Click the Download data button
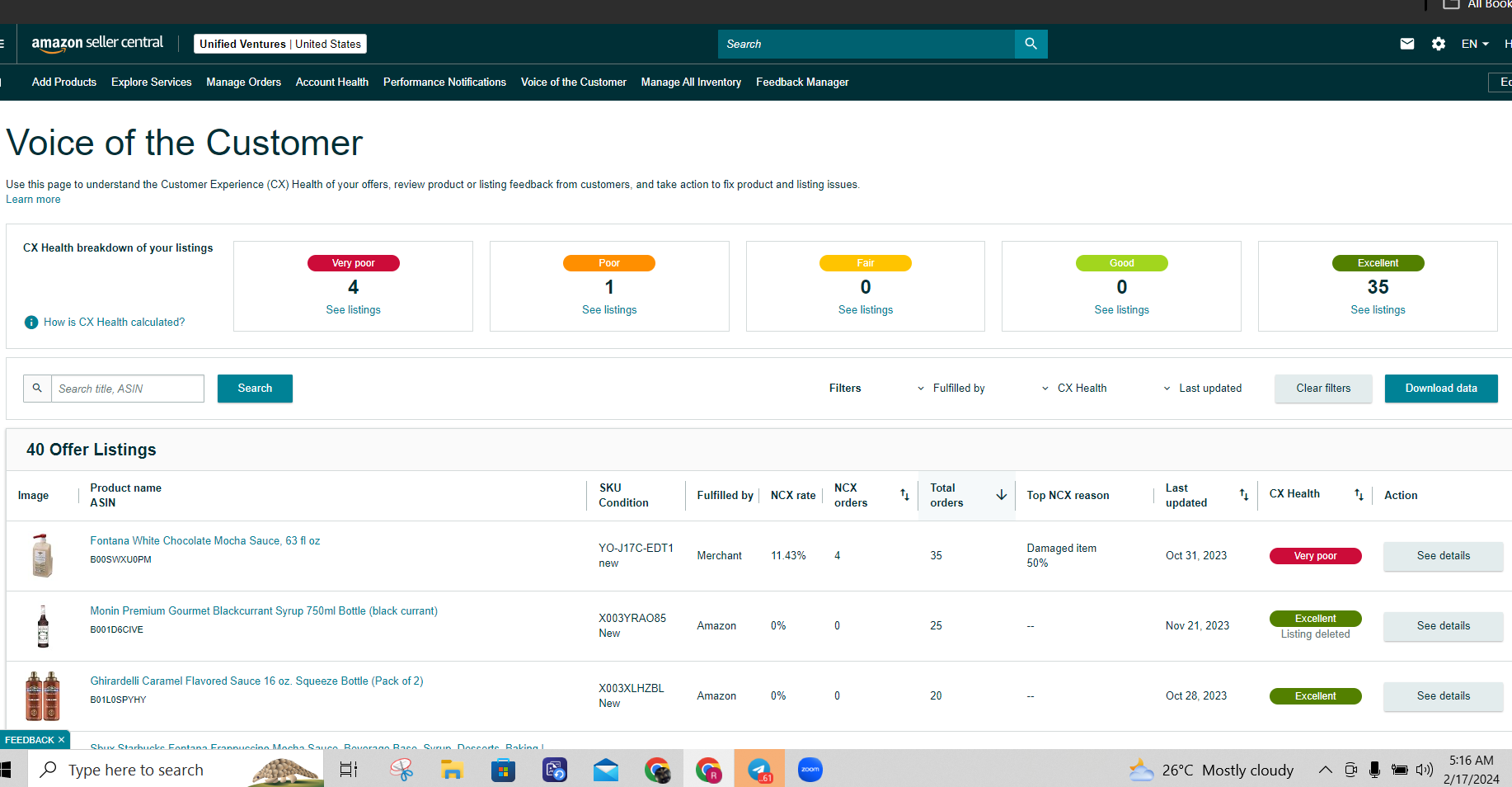1512x787 pixels. point(1441,389)
